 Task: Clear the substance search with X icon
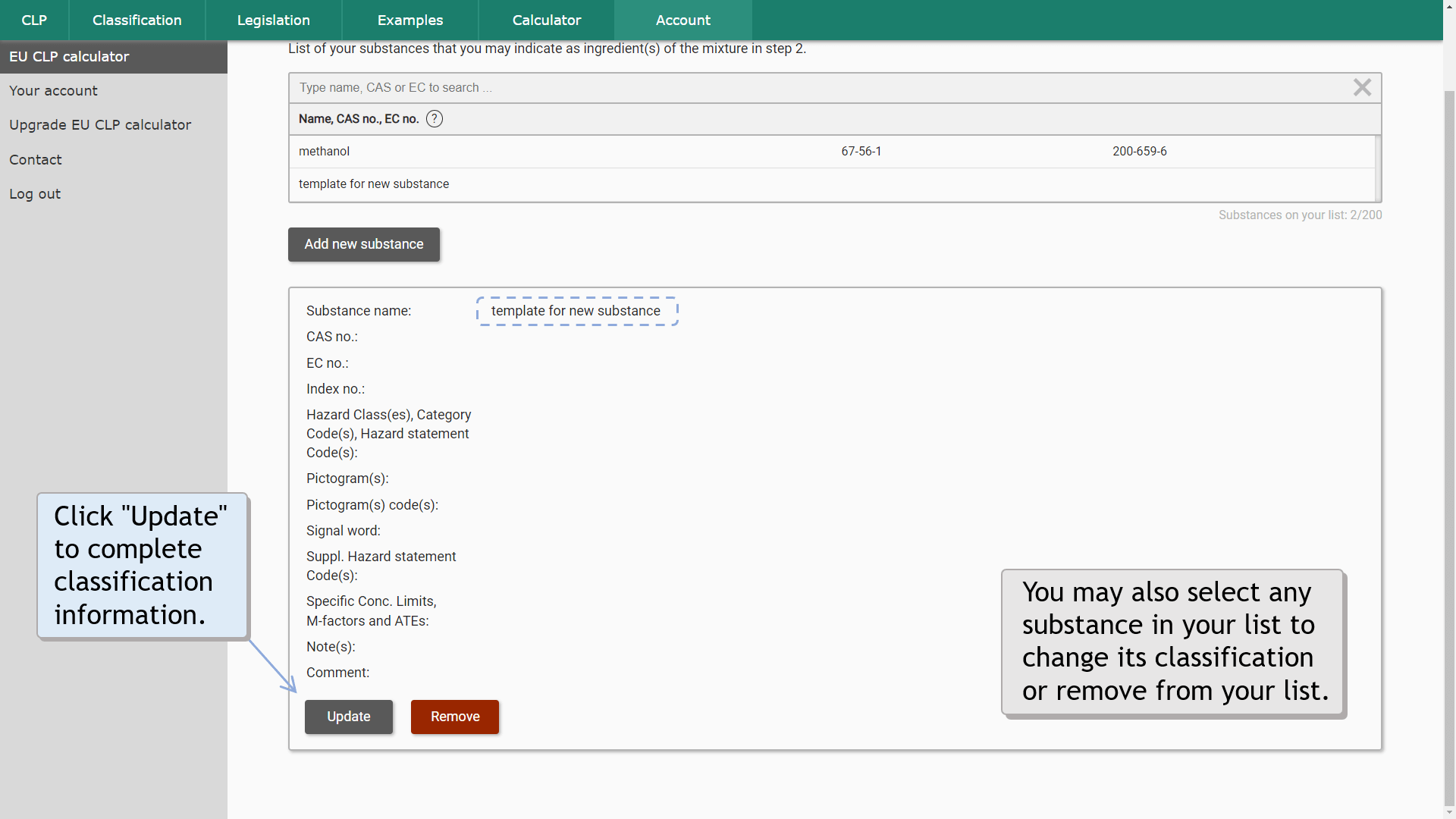pos(1362,88)
